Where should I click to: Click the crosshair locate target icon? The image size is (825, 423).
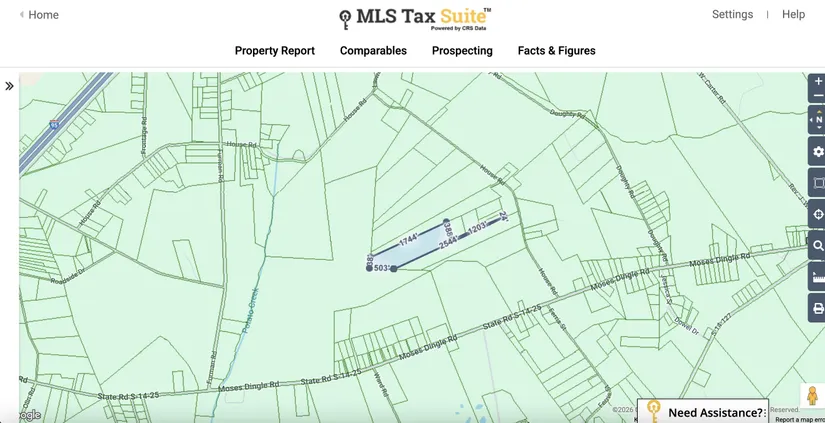click(818, 214)
